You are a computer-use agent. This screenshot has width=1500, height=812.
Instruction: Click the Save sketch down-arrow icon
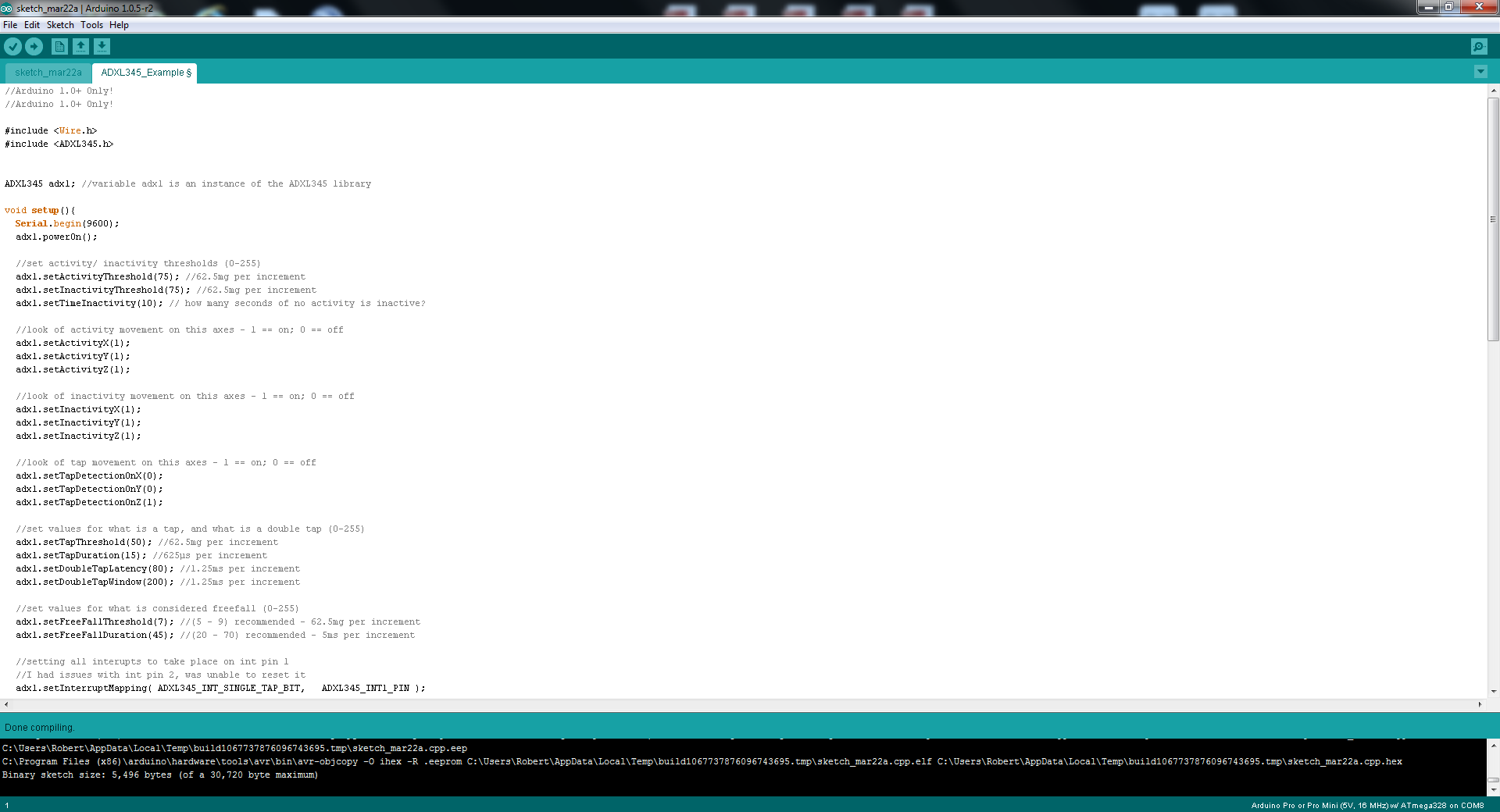[x=102, y=47]
